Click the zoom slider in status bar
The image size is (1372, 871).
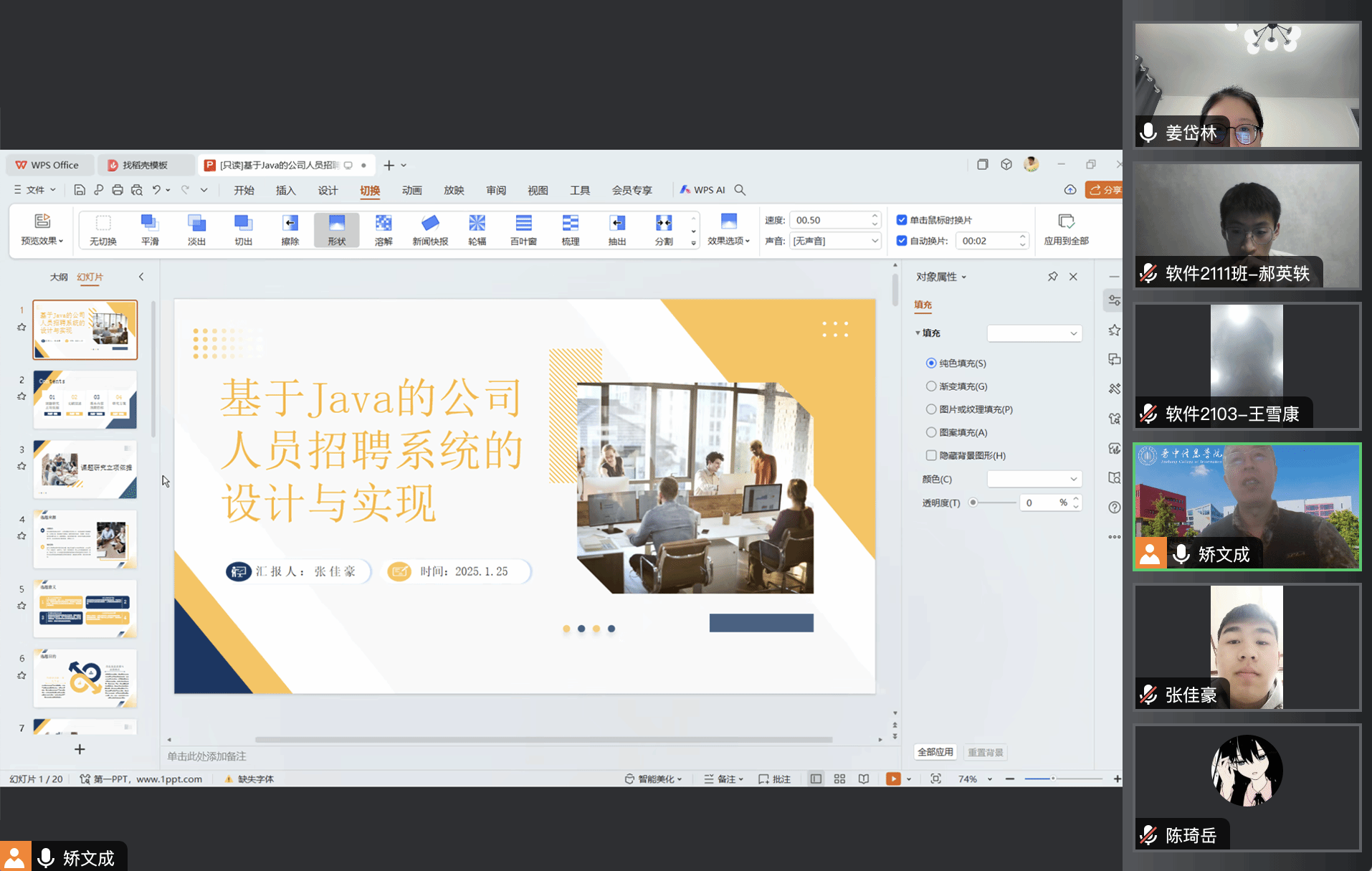coord(1063,779)
